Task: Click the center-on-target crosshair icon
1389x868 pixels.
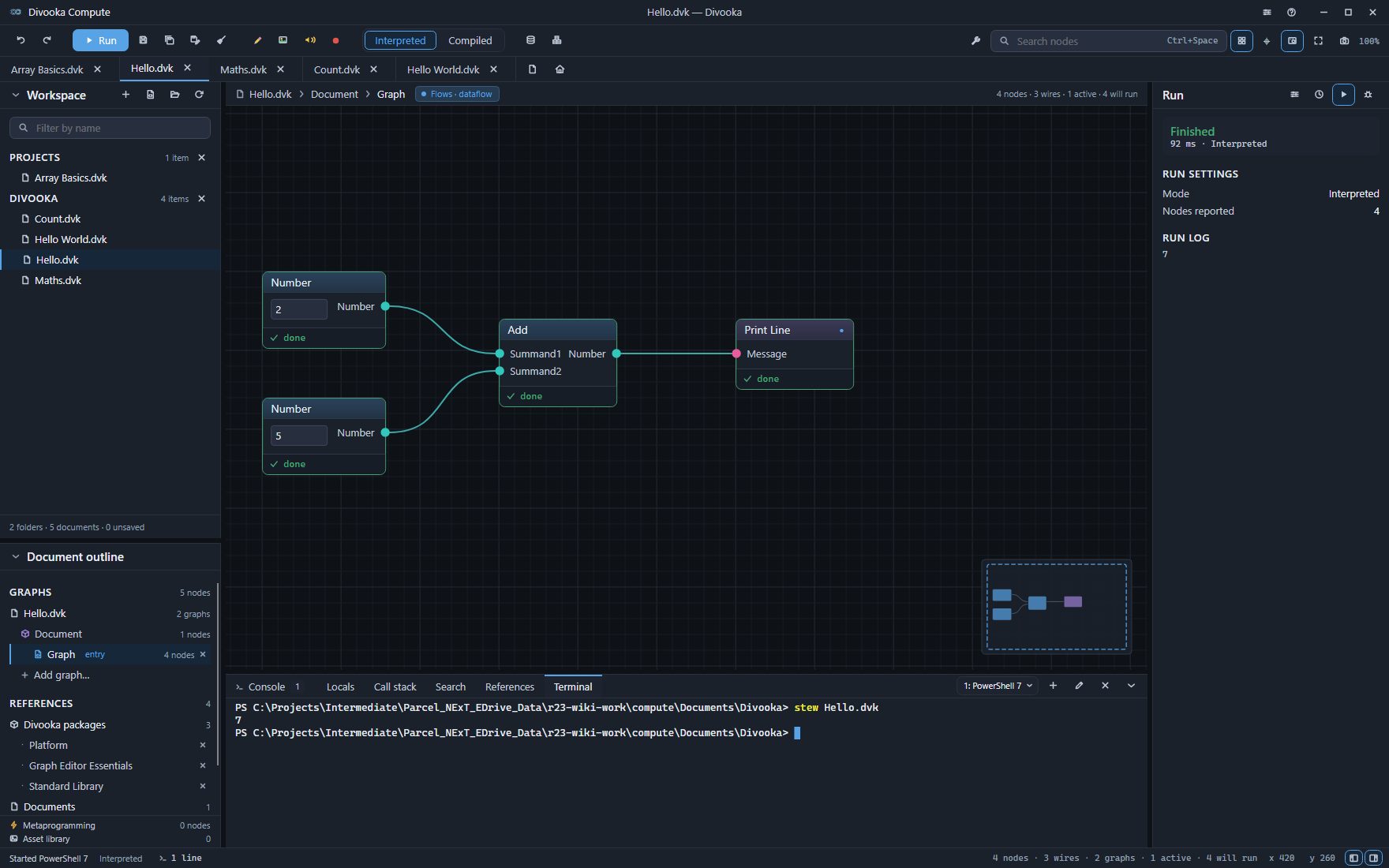Action: (x=1267, y=41)
